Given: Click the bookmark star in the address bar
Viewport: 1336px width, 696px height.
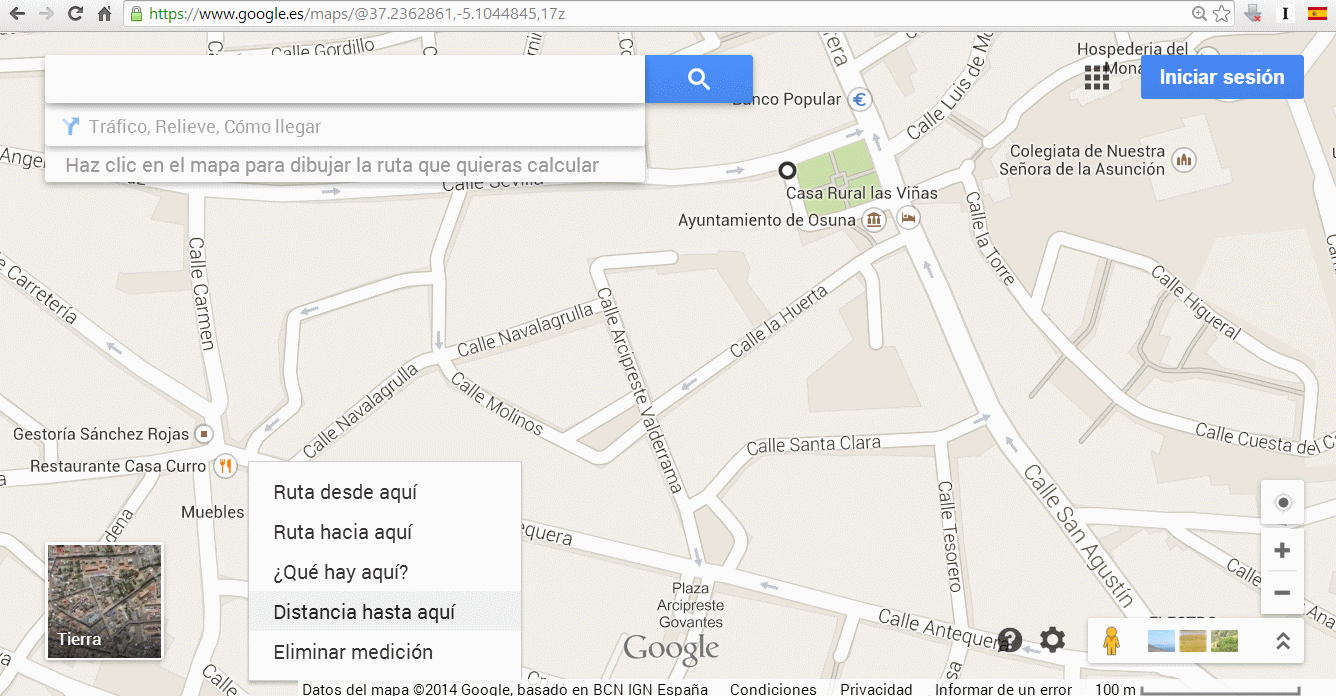Looking at the screenshot, I should point(1222,14).
